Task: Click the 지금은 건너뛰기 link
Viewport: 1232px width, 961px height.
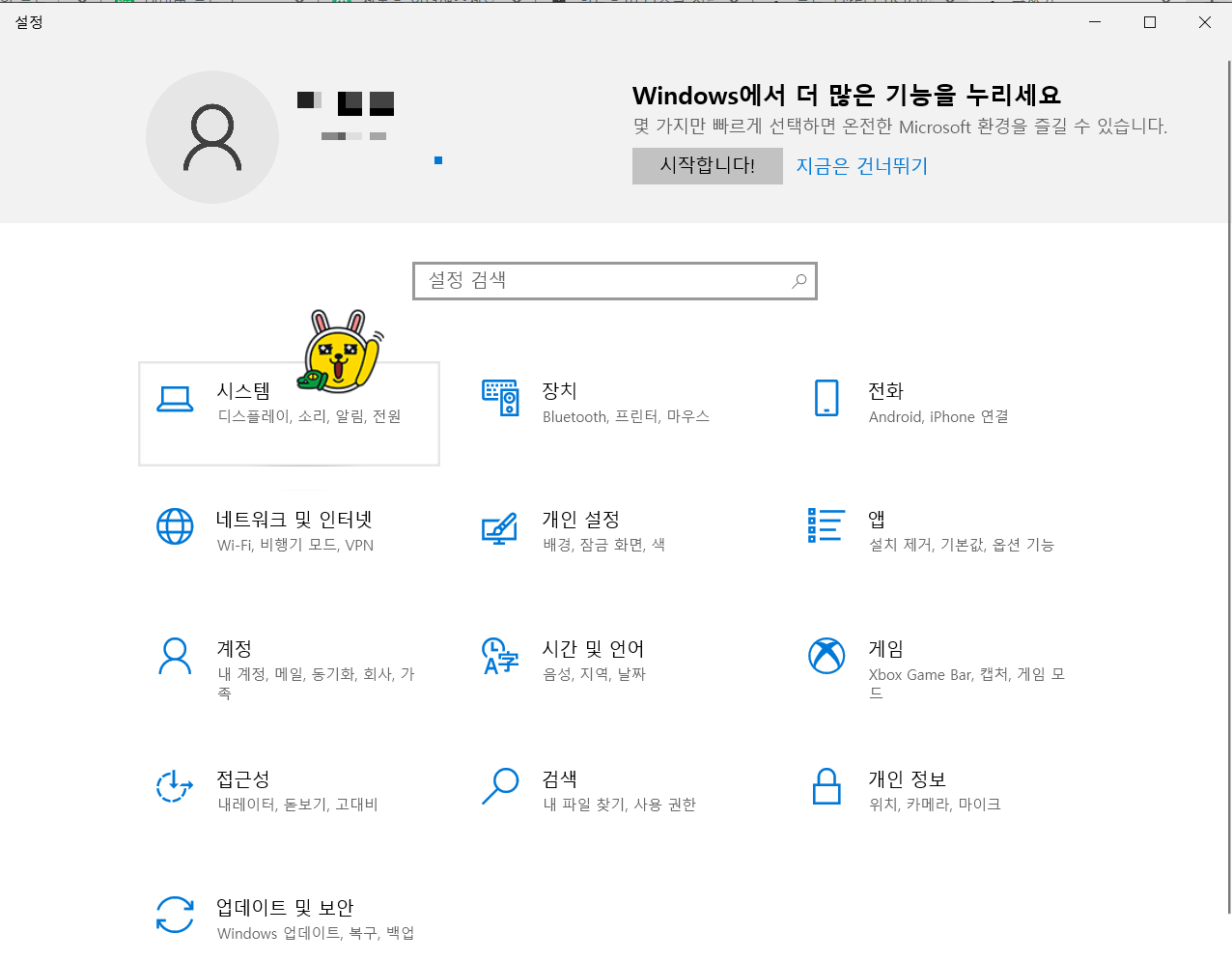Action: click(x=861, y=166)
